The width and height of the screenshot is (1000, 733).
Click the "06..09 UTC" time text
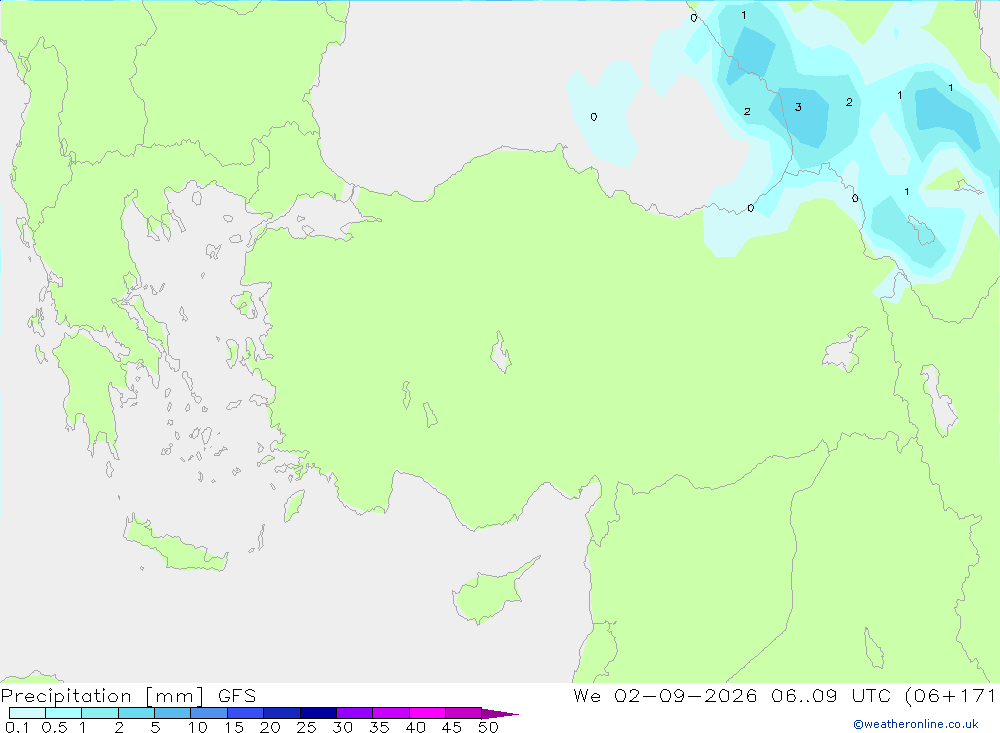coord(830,695)
